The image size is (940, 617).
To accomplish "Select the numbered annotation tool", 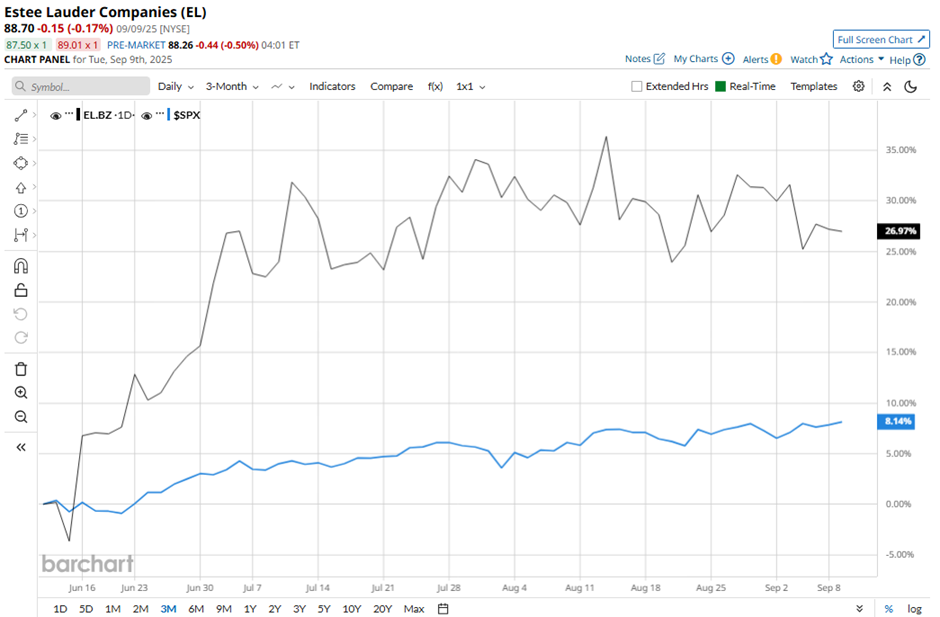I will pos(20,211).
